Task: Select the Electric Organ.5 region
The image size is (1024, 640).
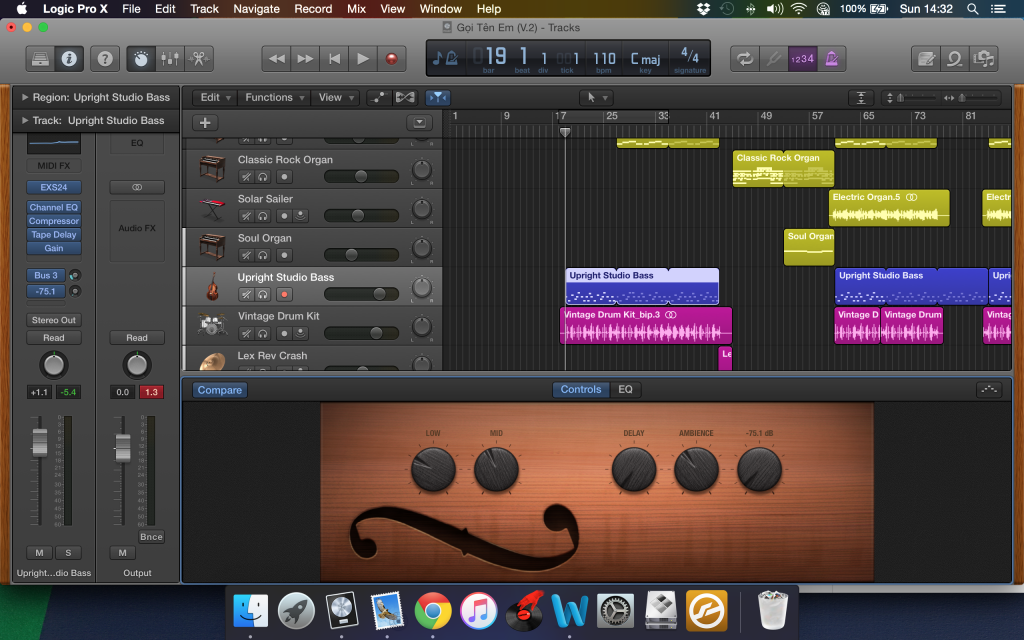Action: pyautogui.click(x=889, y=208)
